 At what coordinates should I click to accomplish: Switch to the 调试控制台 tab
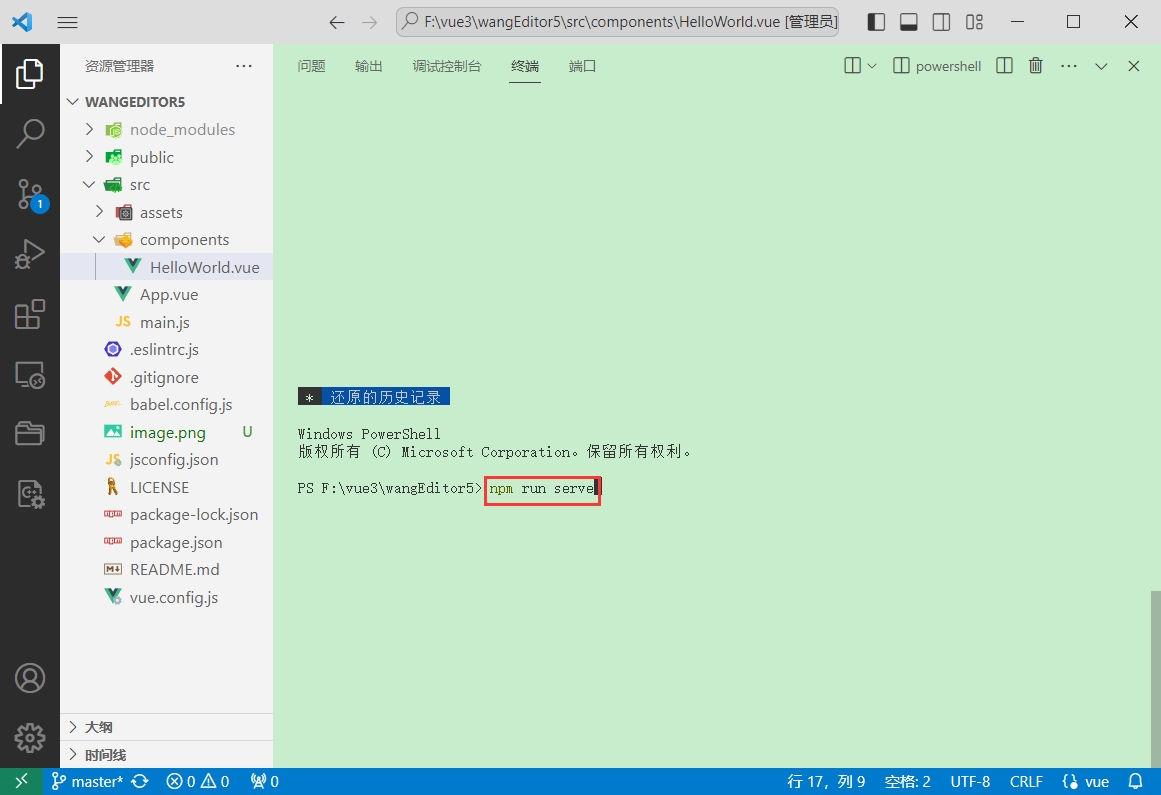point(446,66)
